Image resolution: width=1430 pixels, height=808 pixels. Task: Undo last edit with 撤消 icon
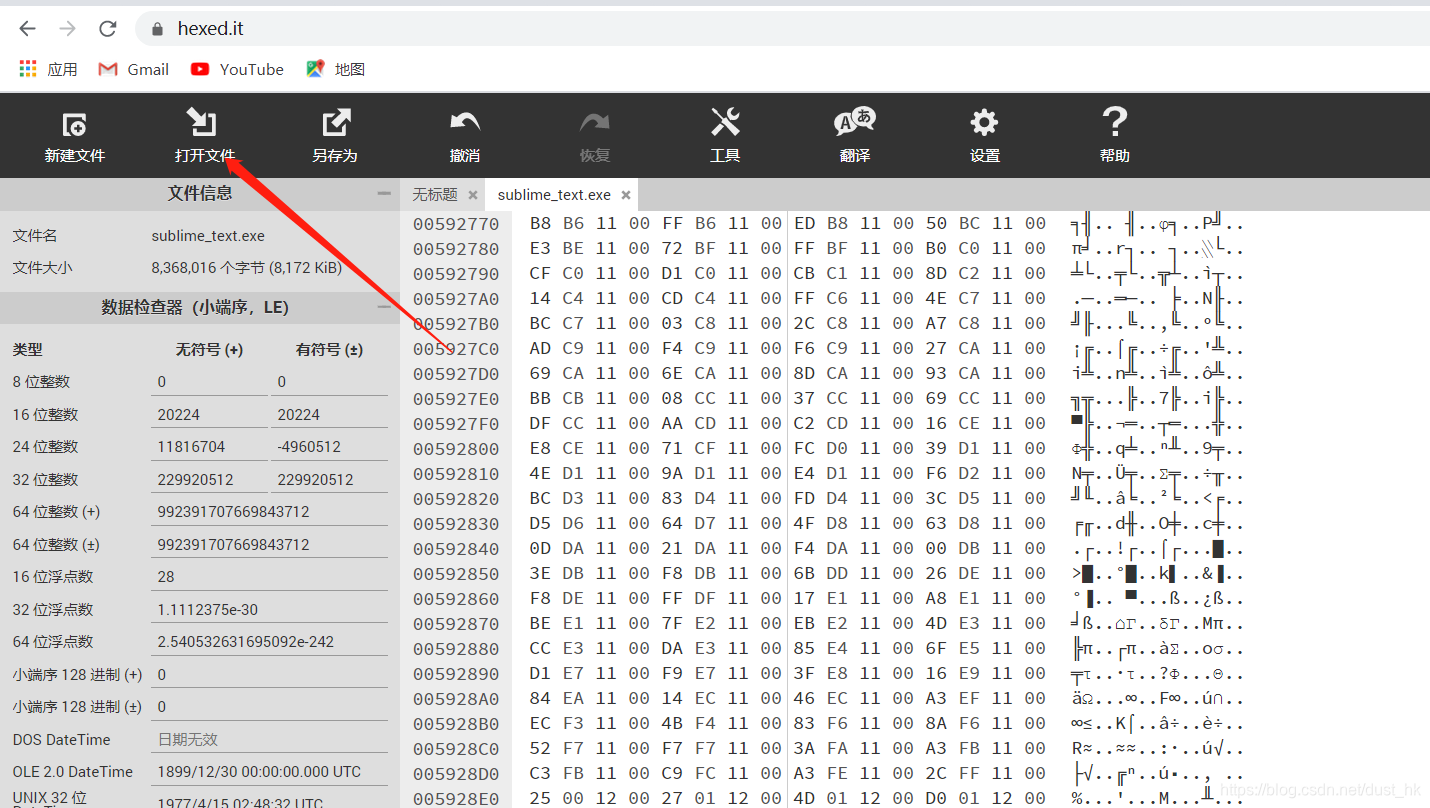click(465, 123)
